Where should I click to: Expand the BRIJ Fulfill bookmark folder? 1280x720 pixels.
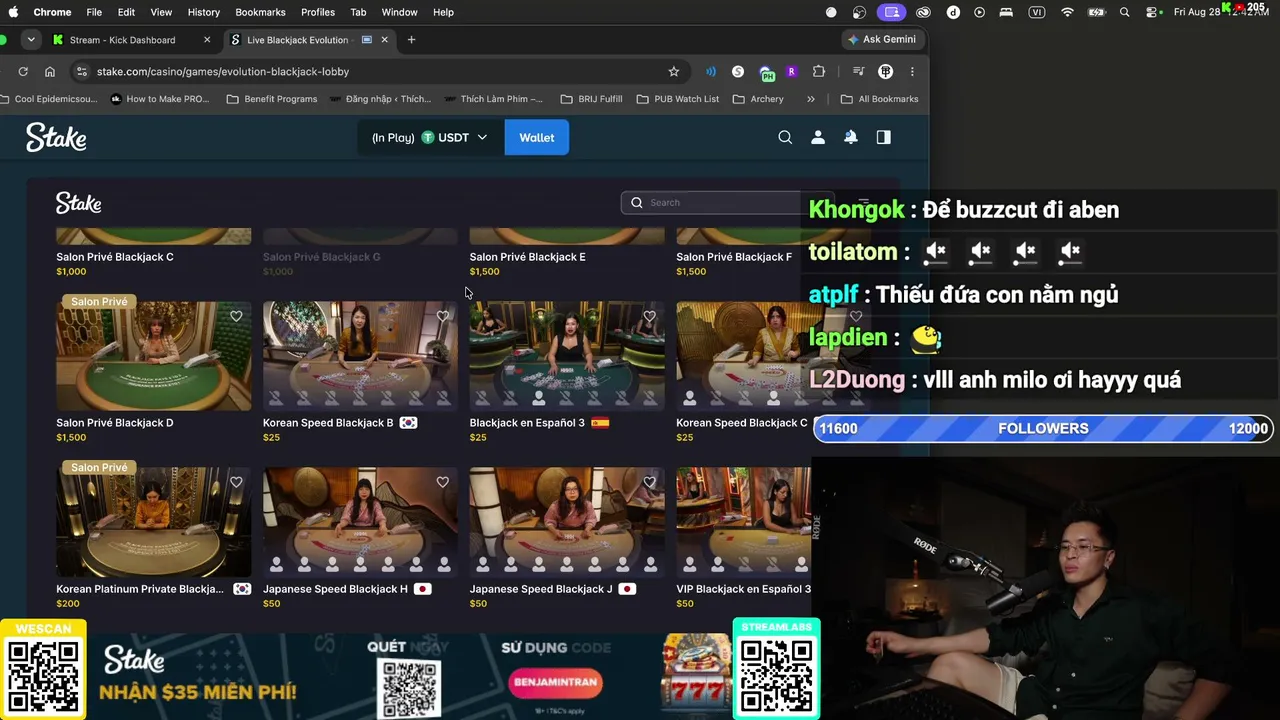pyautogui.click(x=591, y=99)
